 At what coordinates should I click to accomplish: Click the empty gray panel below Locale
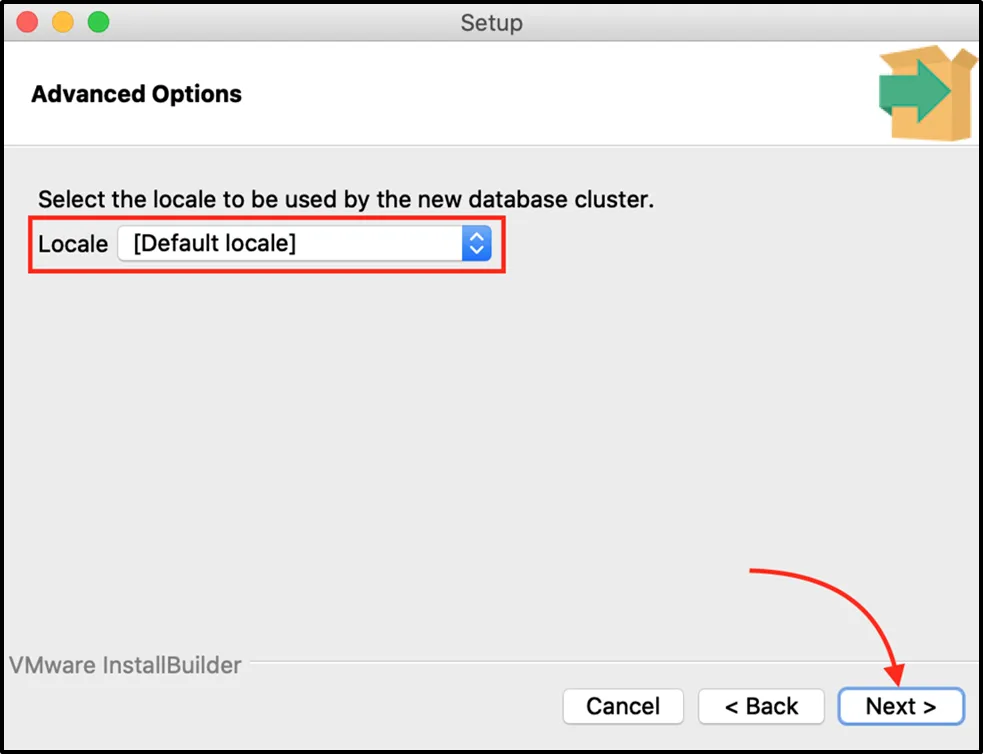[490, 450]
